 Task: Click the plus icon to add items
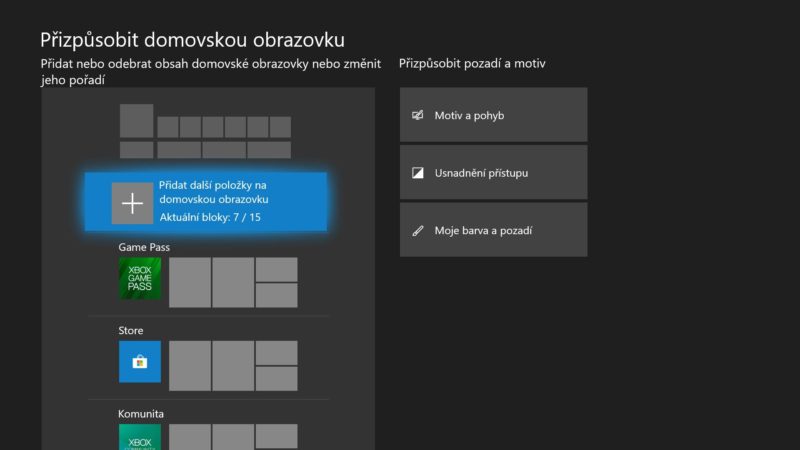point(132,203)
